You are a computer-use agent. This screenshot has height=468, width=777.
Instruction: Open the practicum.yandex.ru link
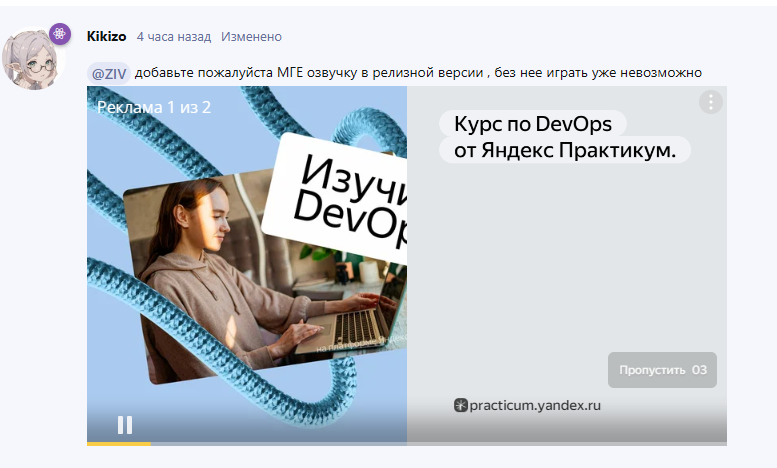(x=535, y=406)
